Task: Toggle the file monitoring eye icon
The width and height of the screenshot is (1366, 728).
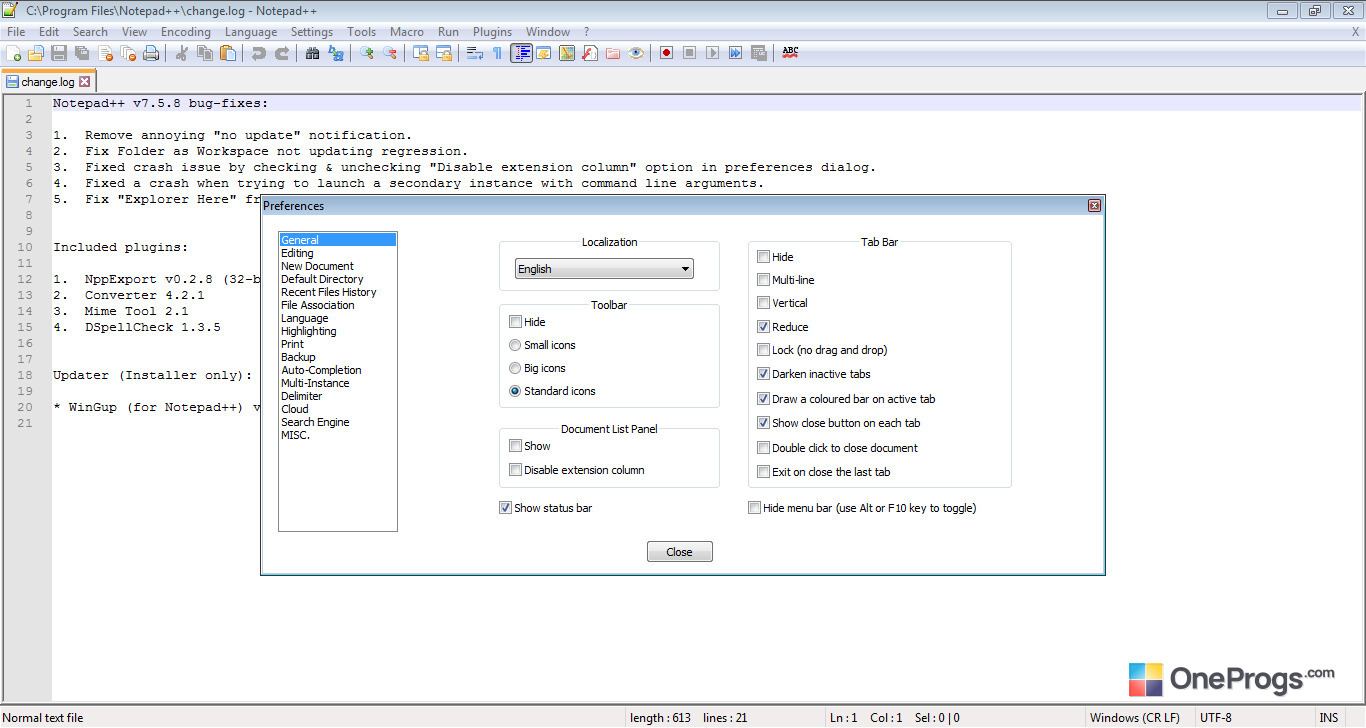Action: tap(636, 53)
